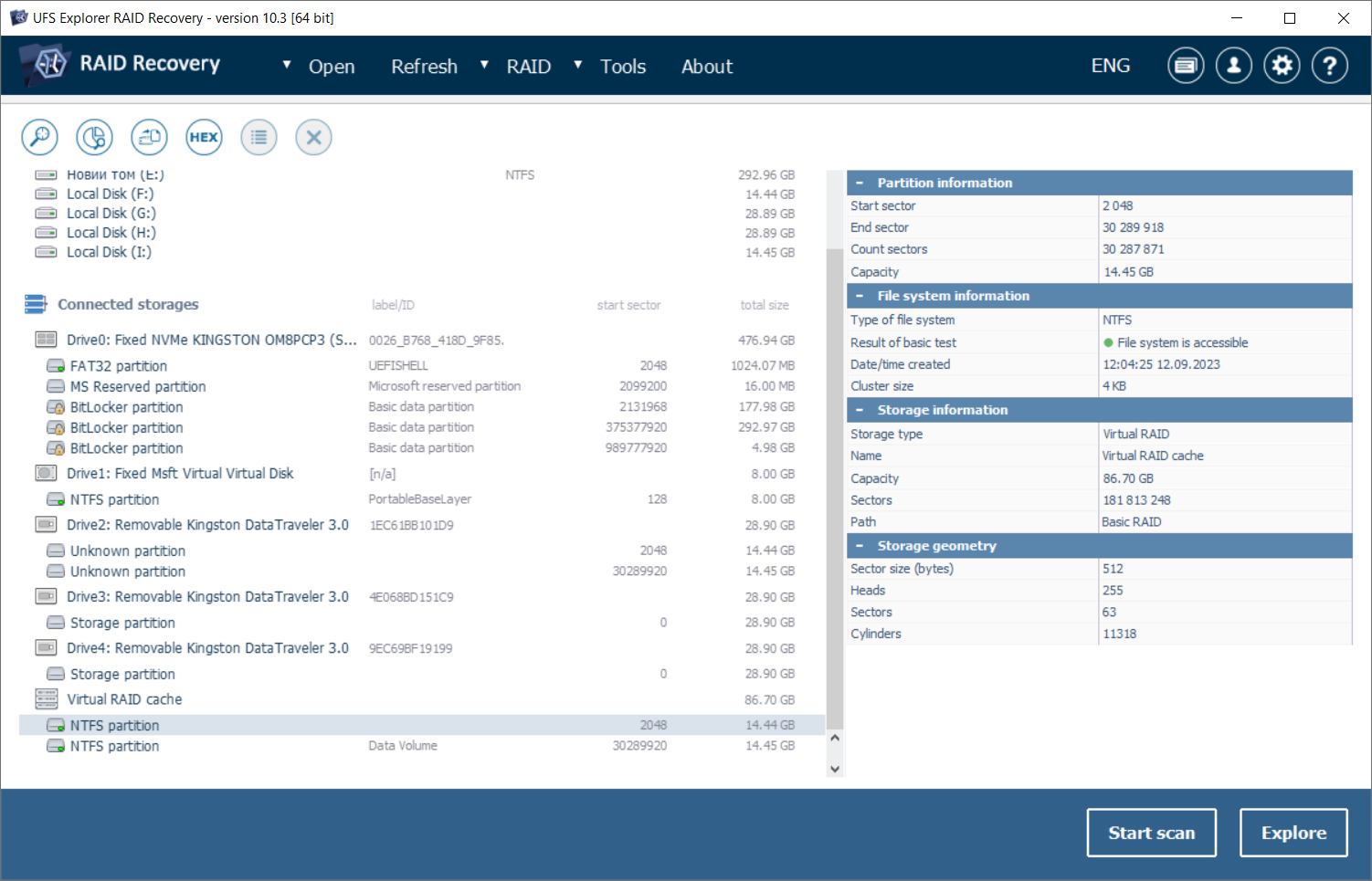
Task: Click icon of Drive1 Msft Virtual Disk
Action: click(46, 473)
